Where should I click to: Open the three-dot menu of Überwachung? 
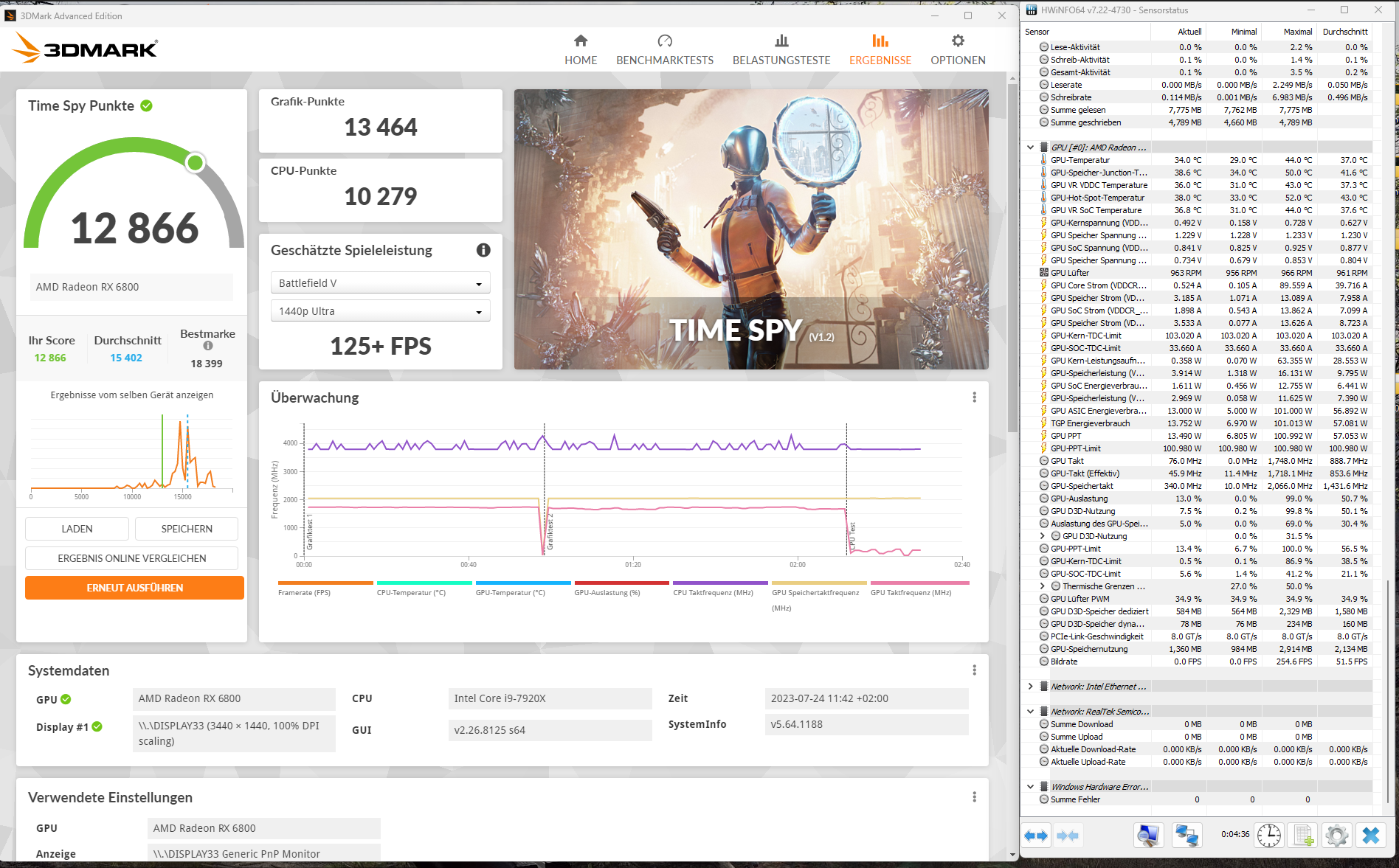[975, 397]
